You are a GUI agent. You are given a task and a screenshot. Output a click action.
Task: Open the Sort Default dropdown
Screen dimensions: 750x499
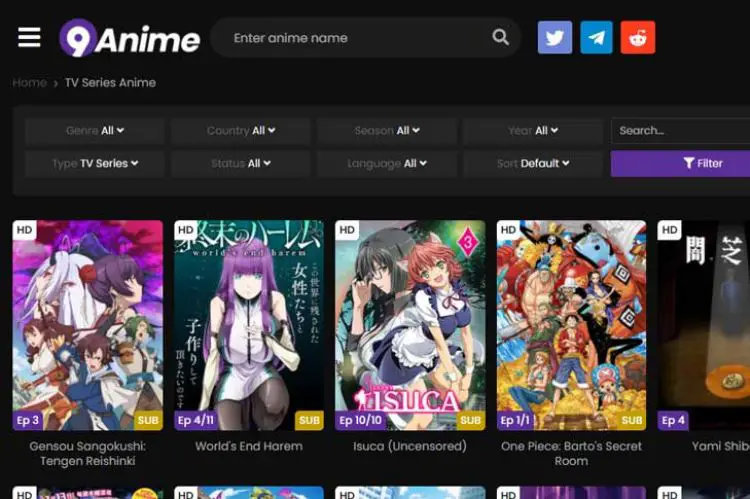533,164
